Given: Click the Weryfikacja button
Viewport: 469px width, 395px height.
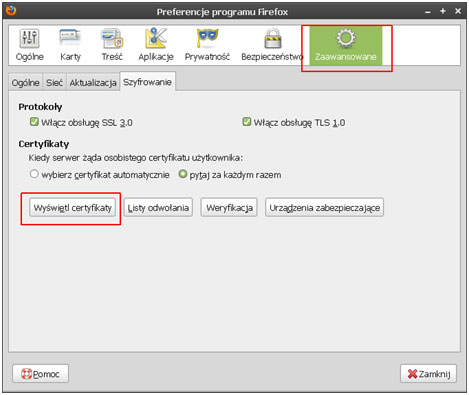Looking at the screenshot, I should tap(229, 208).
